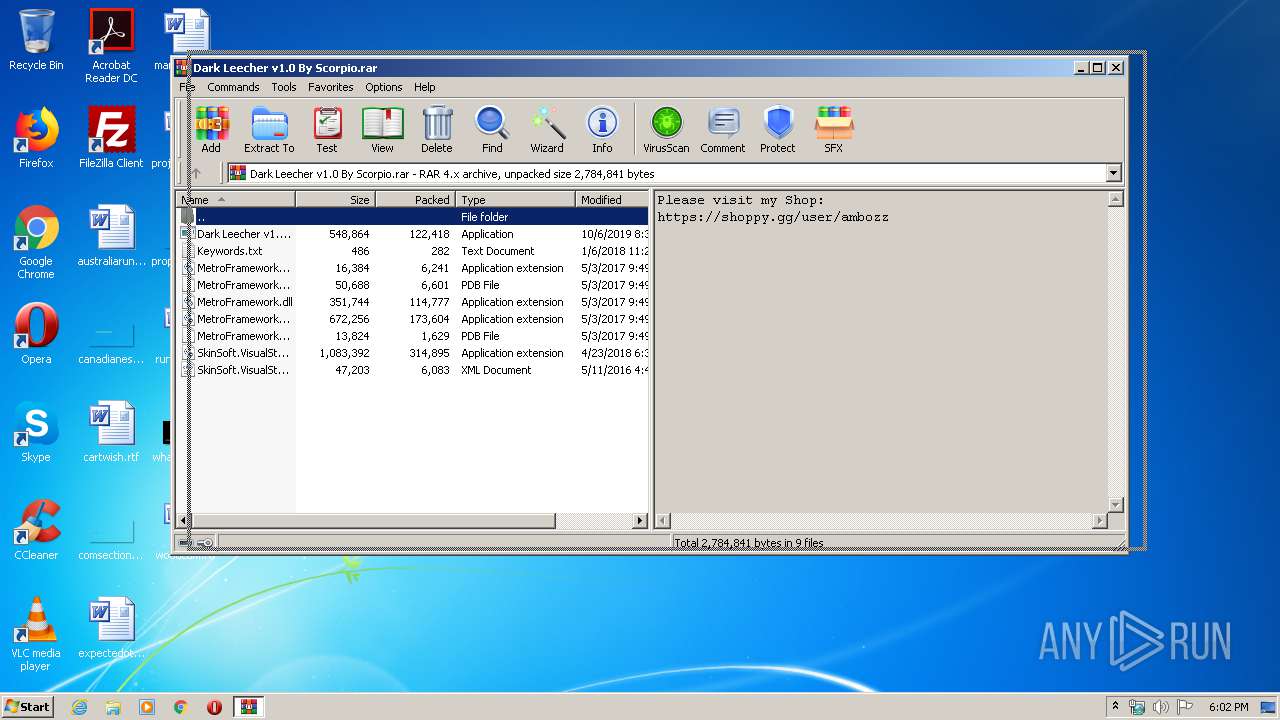Click the shoppy.gg URL in comment pane
The width and height of the screenshot is (1280, 720).
point(772,217)
